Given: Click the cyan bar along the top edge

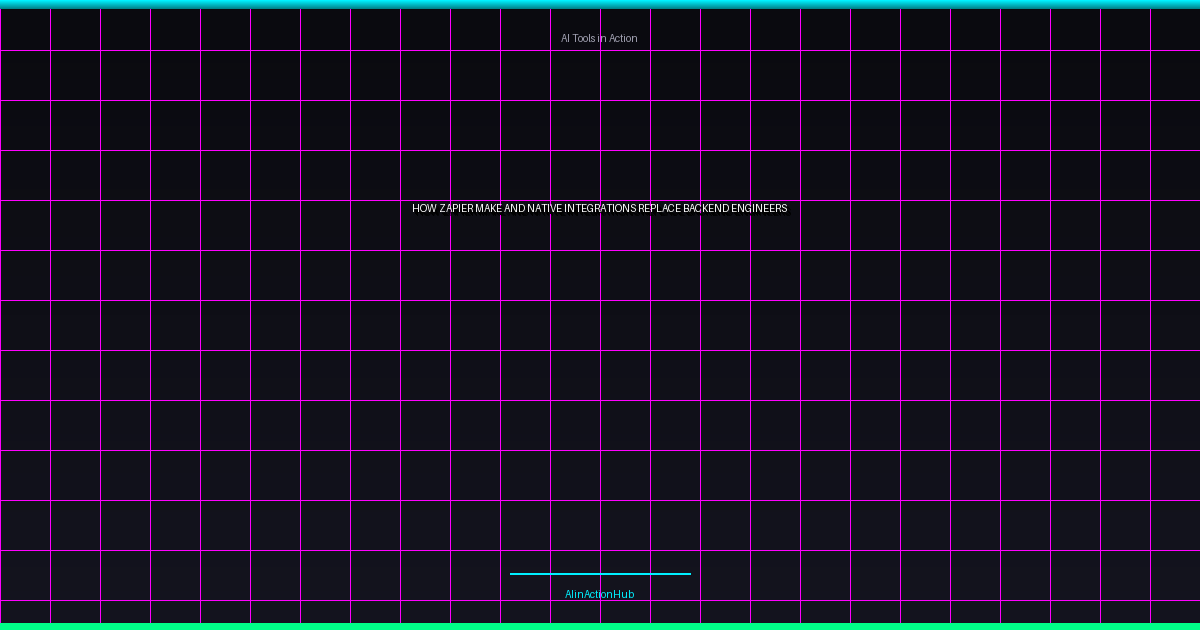Looking at the screenshot, I should 600,4.
